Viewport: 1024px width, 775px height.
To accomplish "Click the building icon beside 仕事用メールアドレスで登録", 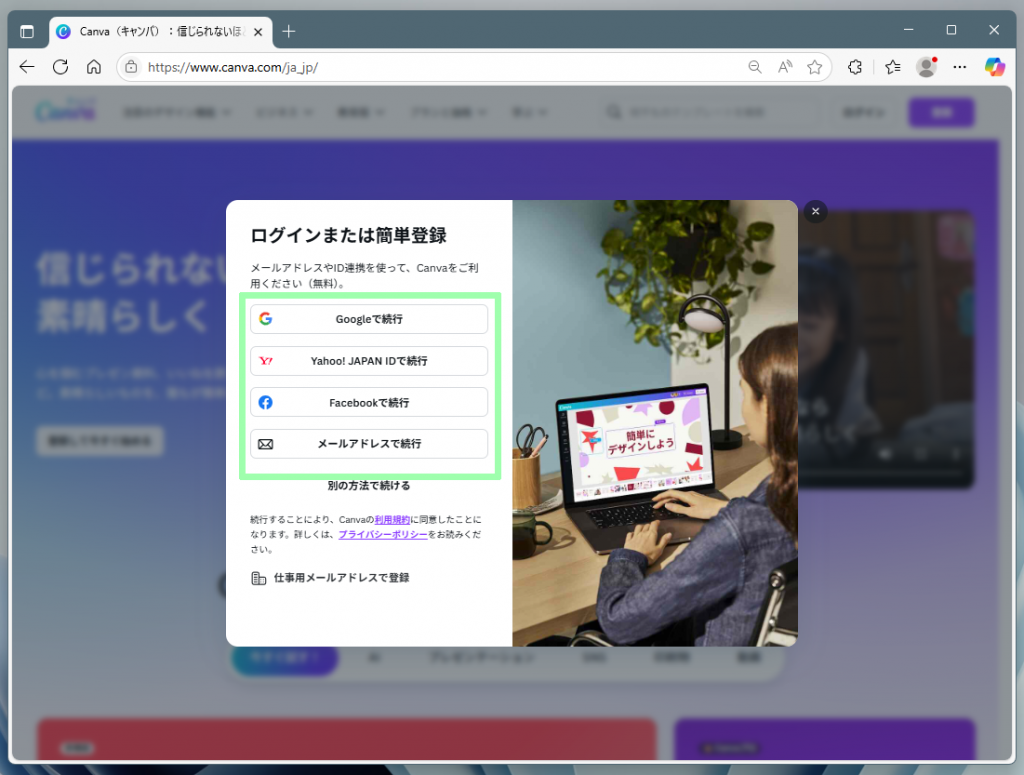I will point(258,577).
